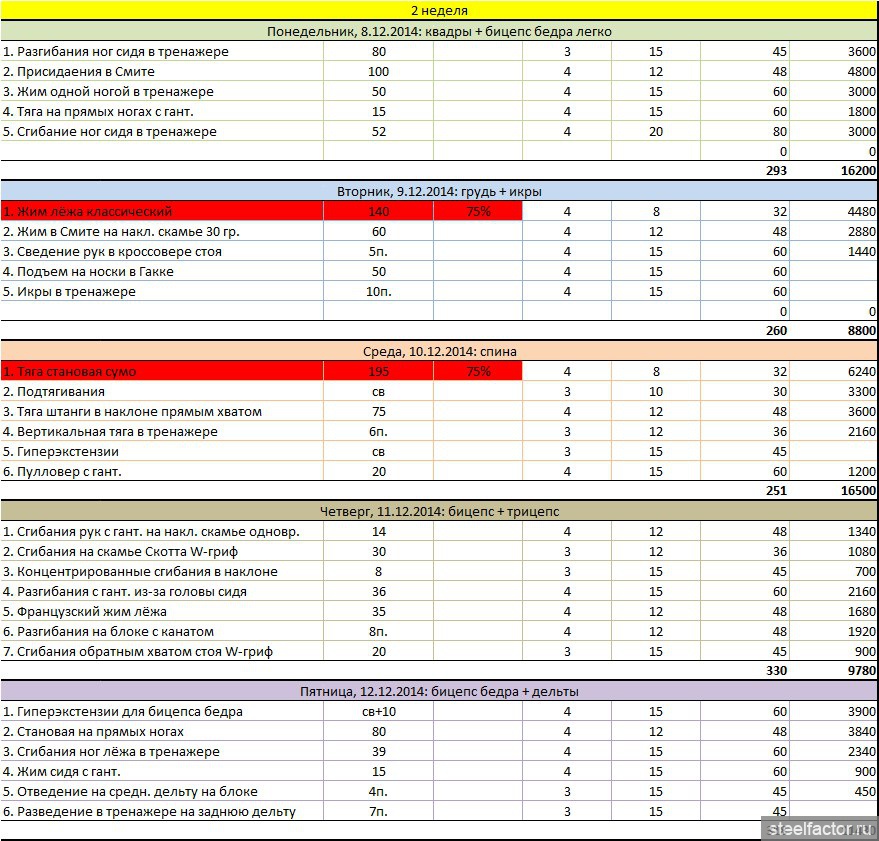
Task: Click '5. Икры в тренажере' row label
Action: (162, 292)
